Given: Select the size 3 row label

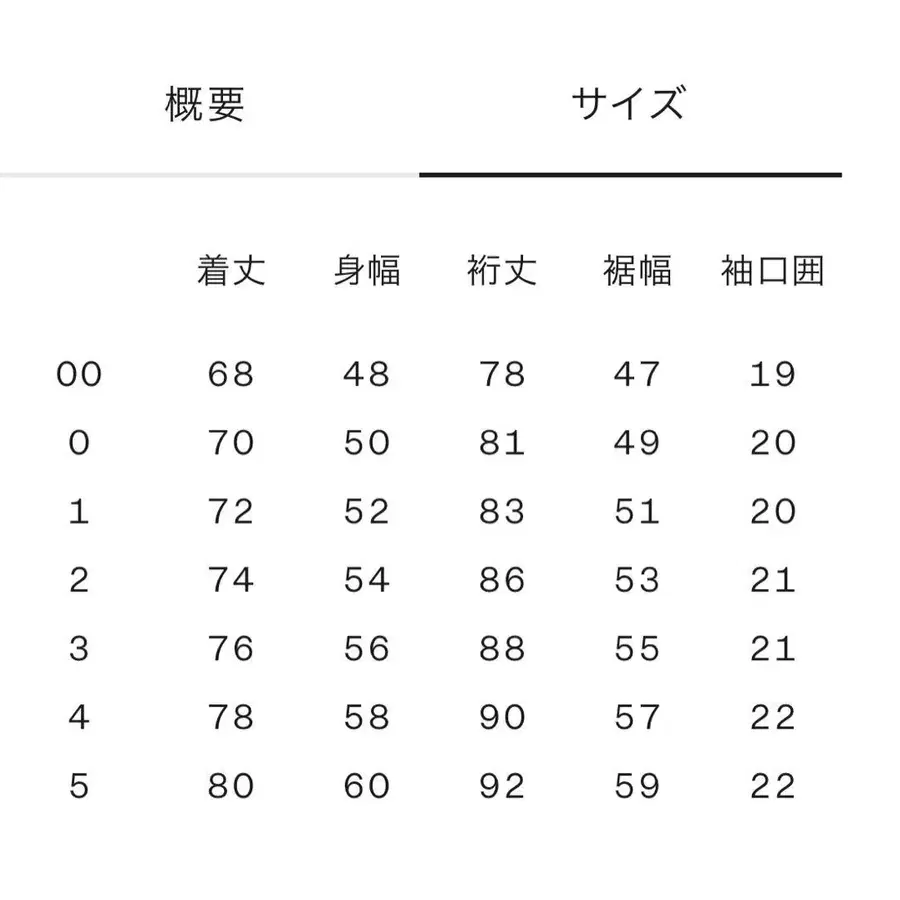Looking at the screenshot, I should click(x=79, y=649).
